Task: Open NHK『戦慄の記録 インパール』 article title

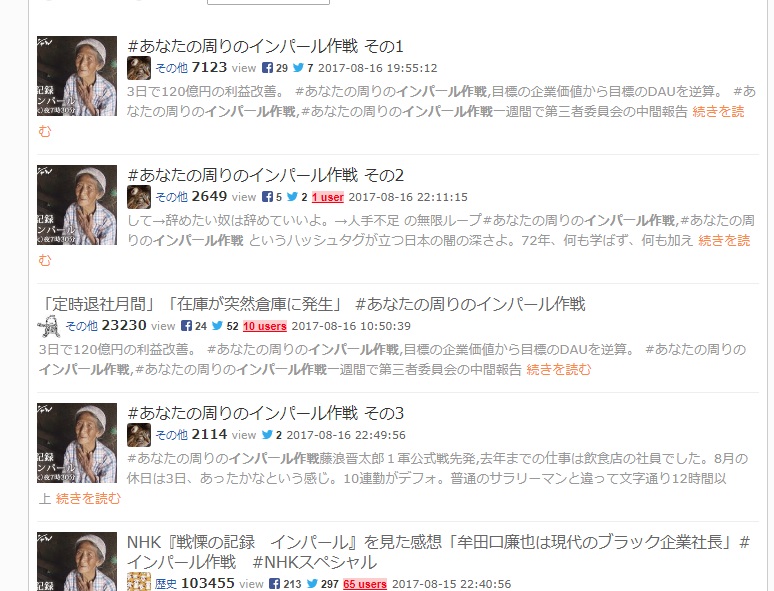Action: pyautogui.click(x=438, y=552)
